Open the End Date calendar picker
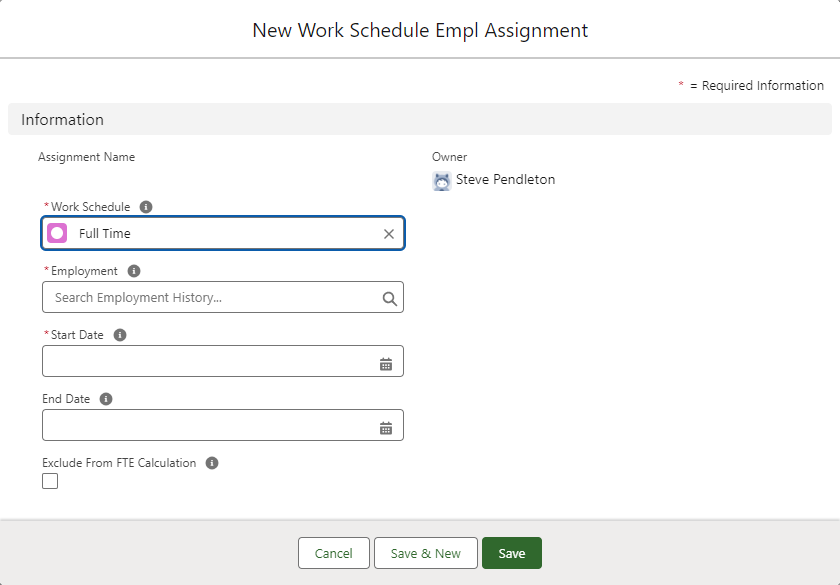Viewport: 840px width, 585px height. pyautogui.click(x=386, y=428)
